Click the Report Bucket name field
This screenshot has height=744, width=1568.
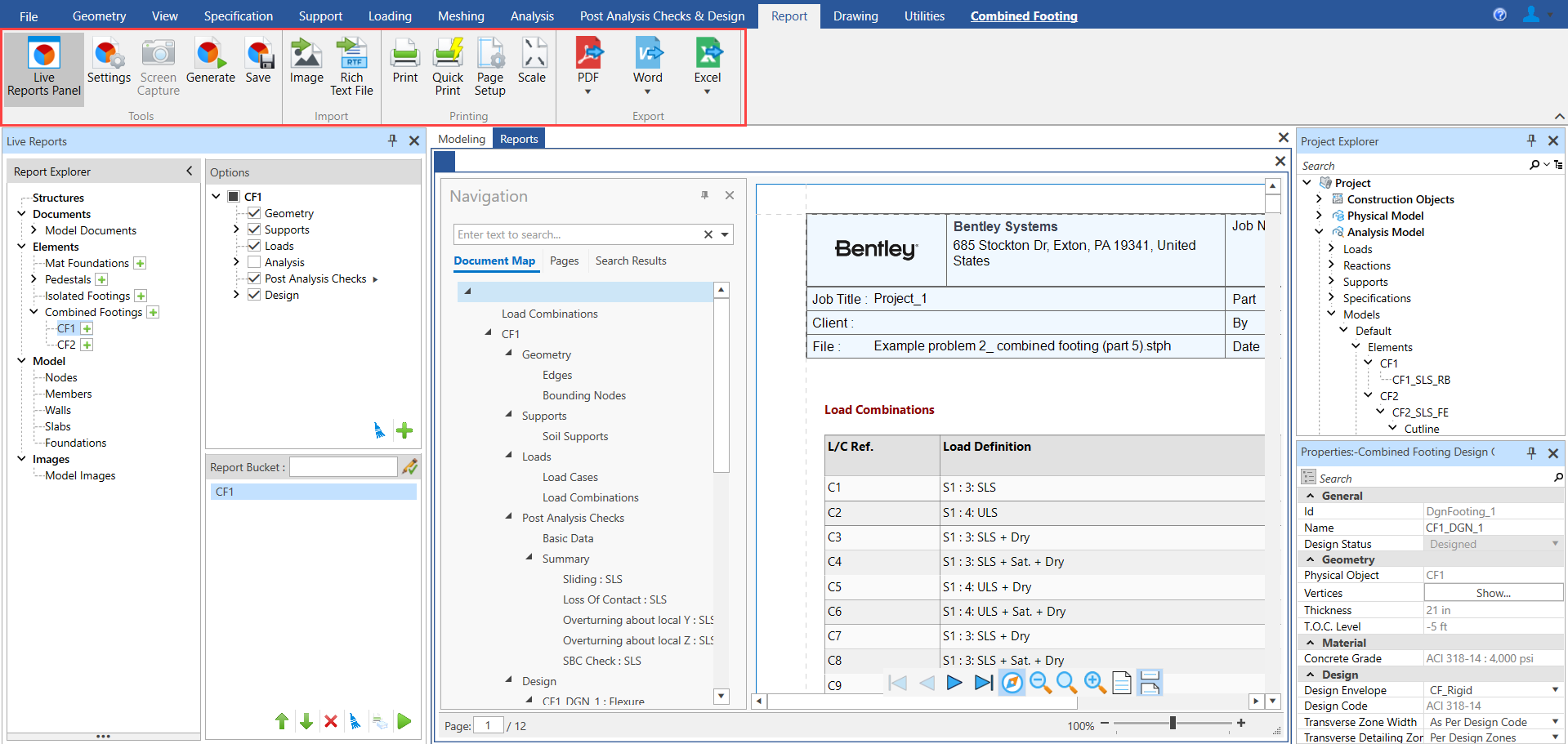click(343, 467)
